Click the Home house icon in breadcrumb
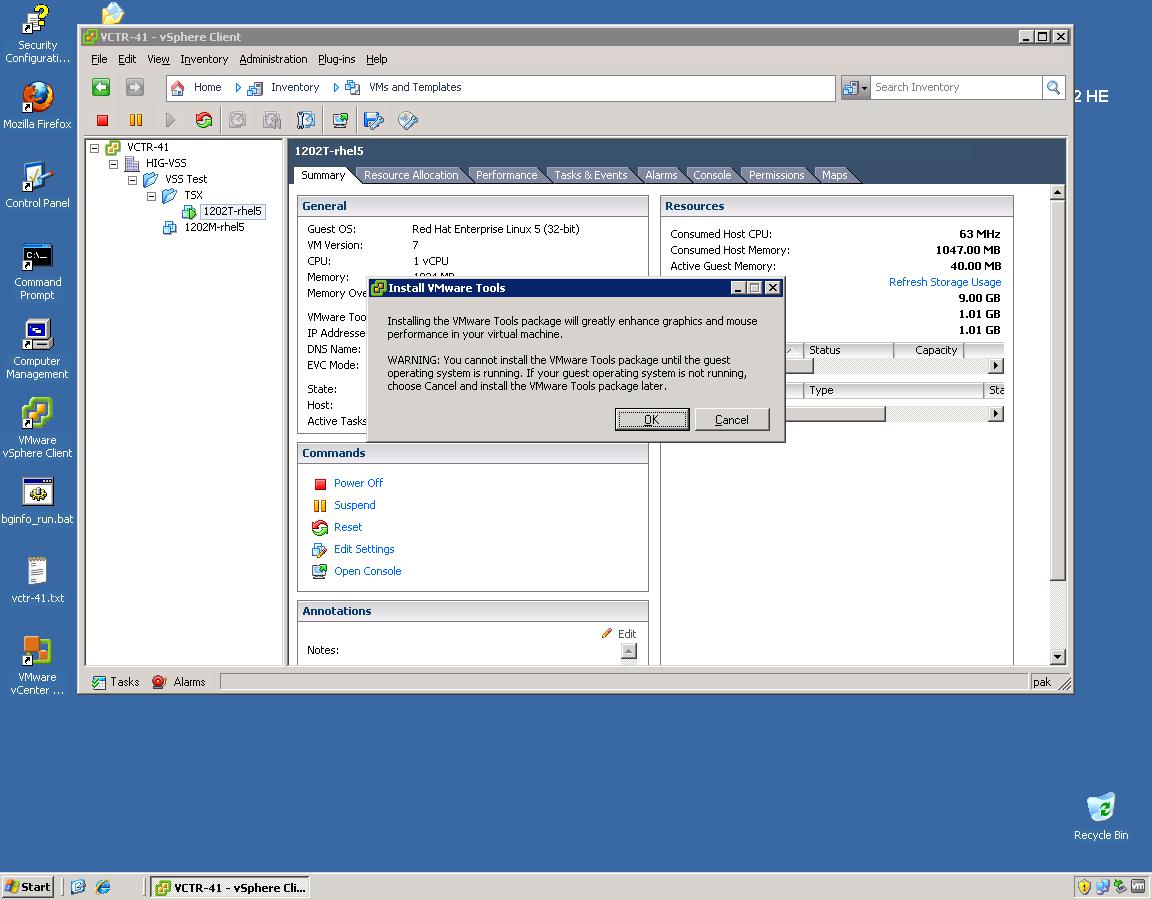The image size is (1152, 900). [x=178, y=88]
